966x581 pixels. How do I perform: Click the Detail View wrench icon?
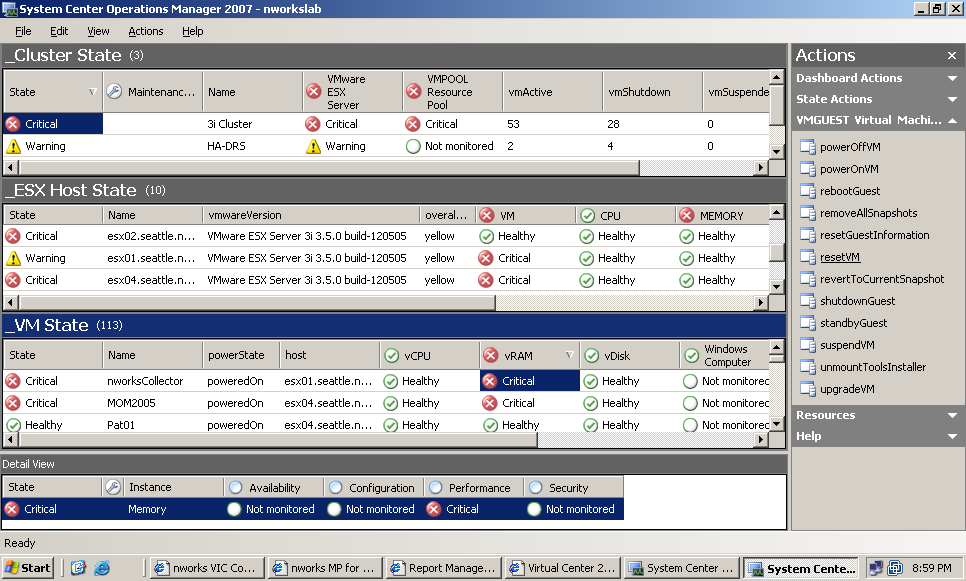[113, 487]
